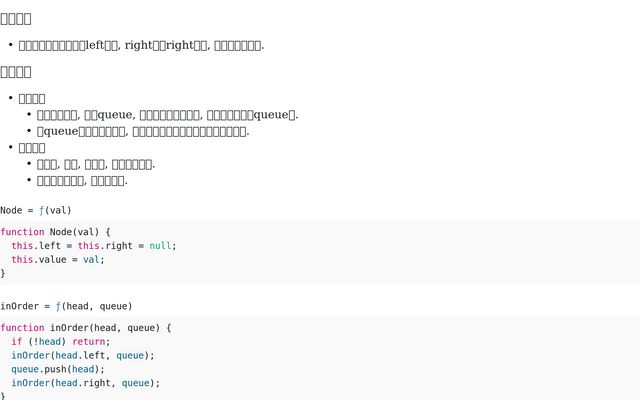Click the Node = ƒ(val) cell output
The height and width of the screenshot is (400, 640).
point(36,210)
